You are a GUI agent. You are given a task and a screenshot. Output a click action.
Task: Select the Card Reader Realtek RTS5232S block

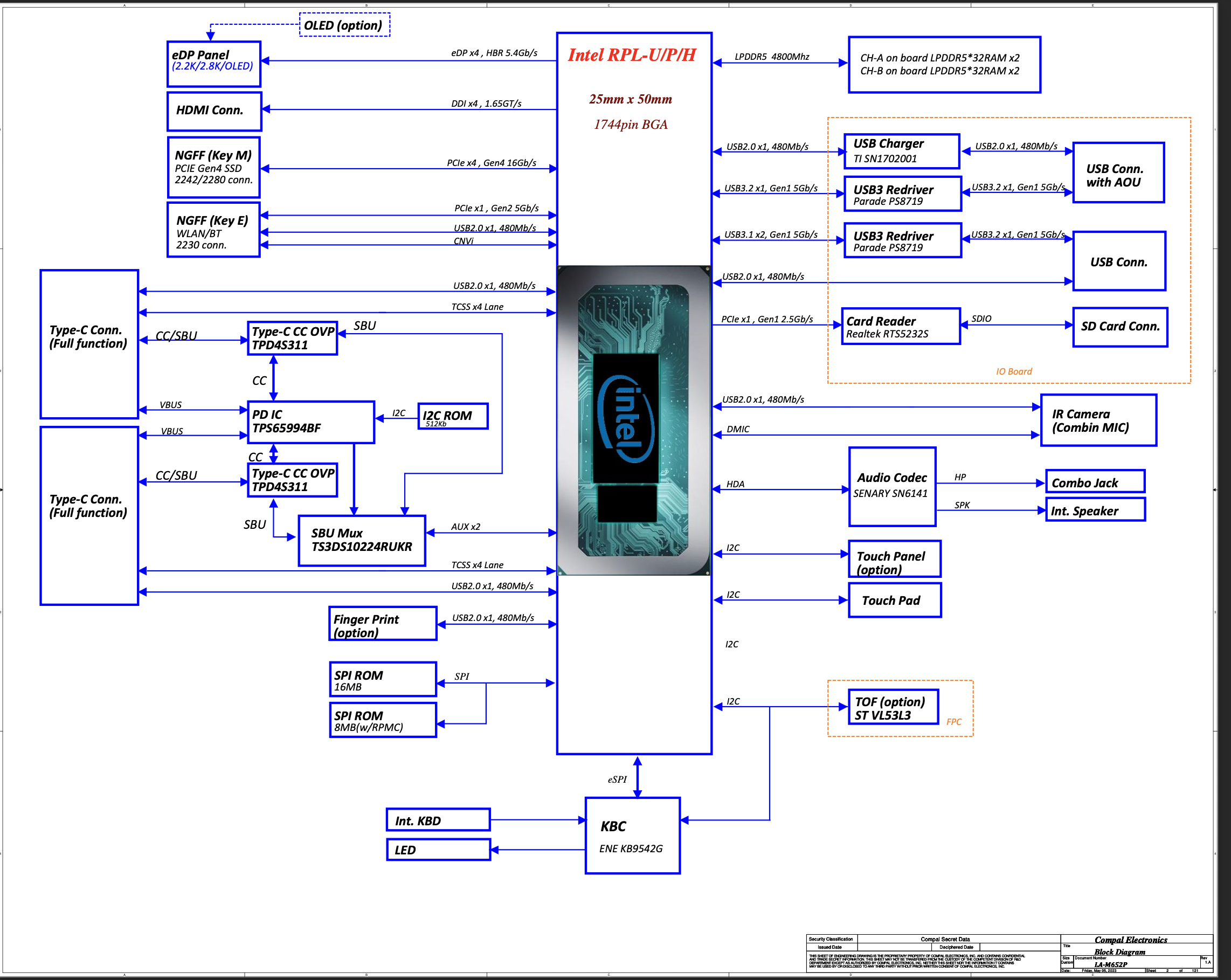[901, 327]
